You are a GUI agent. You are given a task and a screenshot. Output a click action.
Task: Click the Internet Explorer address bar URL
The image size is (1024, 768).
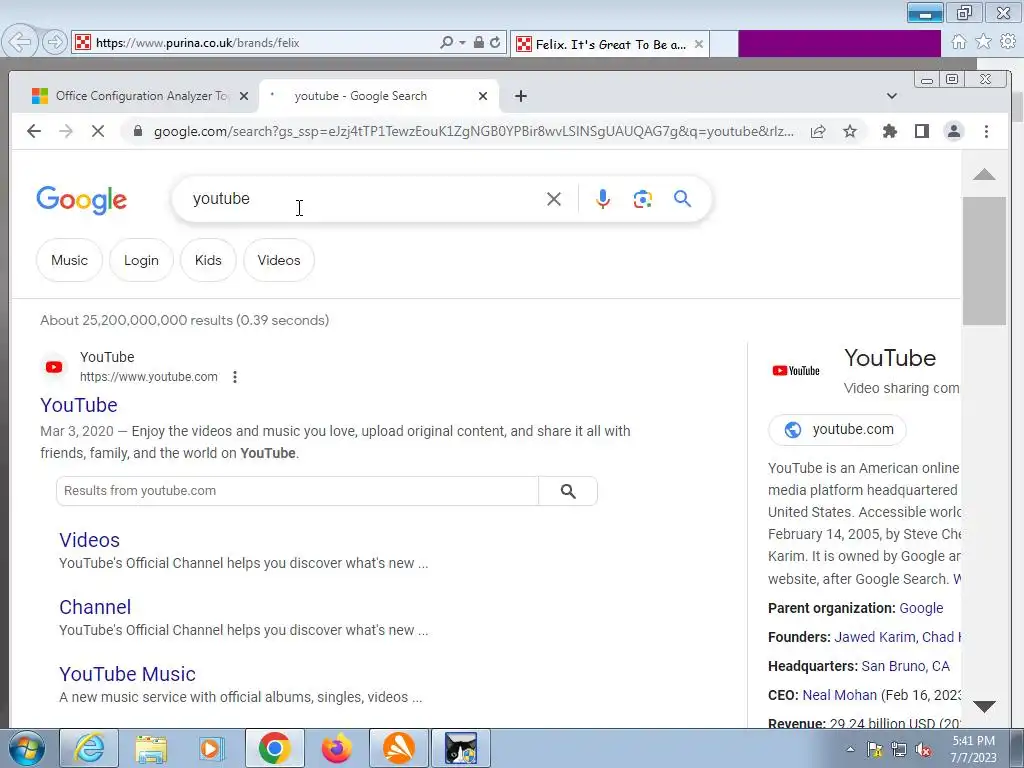(x=261, y=42)
